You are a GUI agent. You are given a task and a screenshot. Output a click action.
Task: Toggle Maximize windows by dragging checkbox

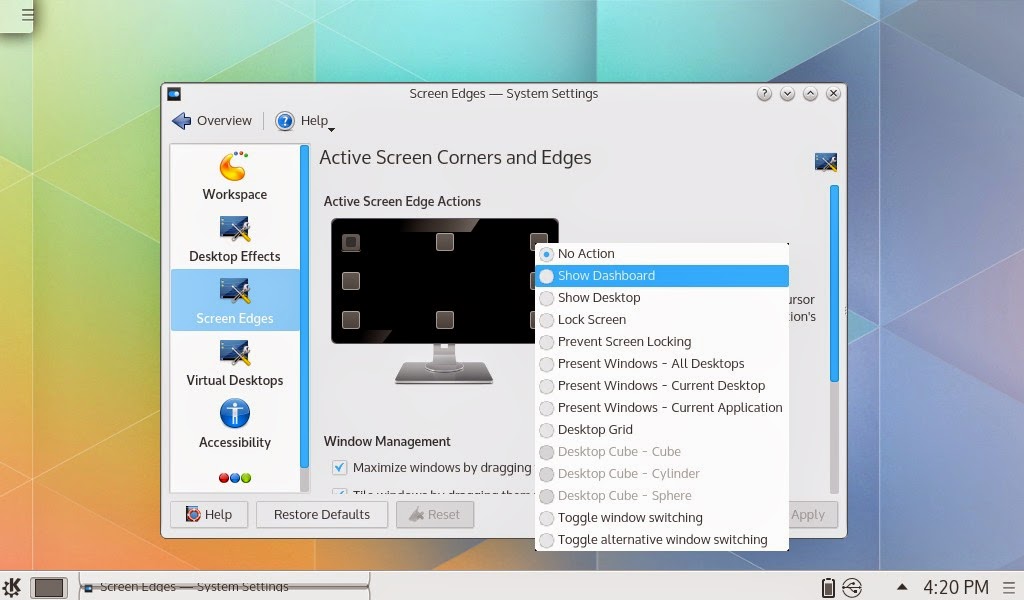339,467
